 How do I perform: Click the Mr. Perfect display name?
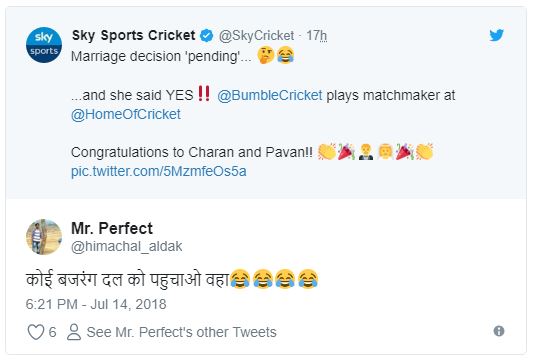coord(112,228)
